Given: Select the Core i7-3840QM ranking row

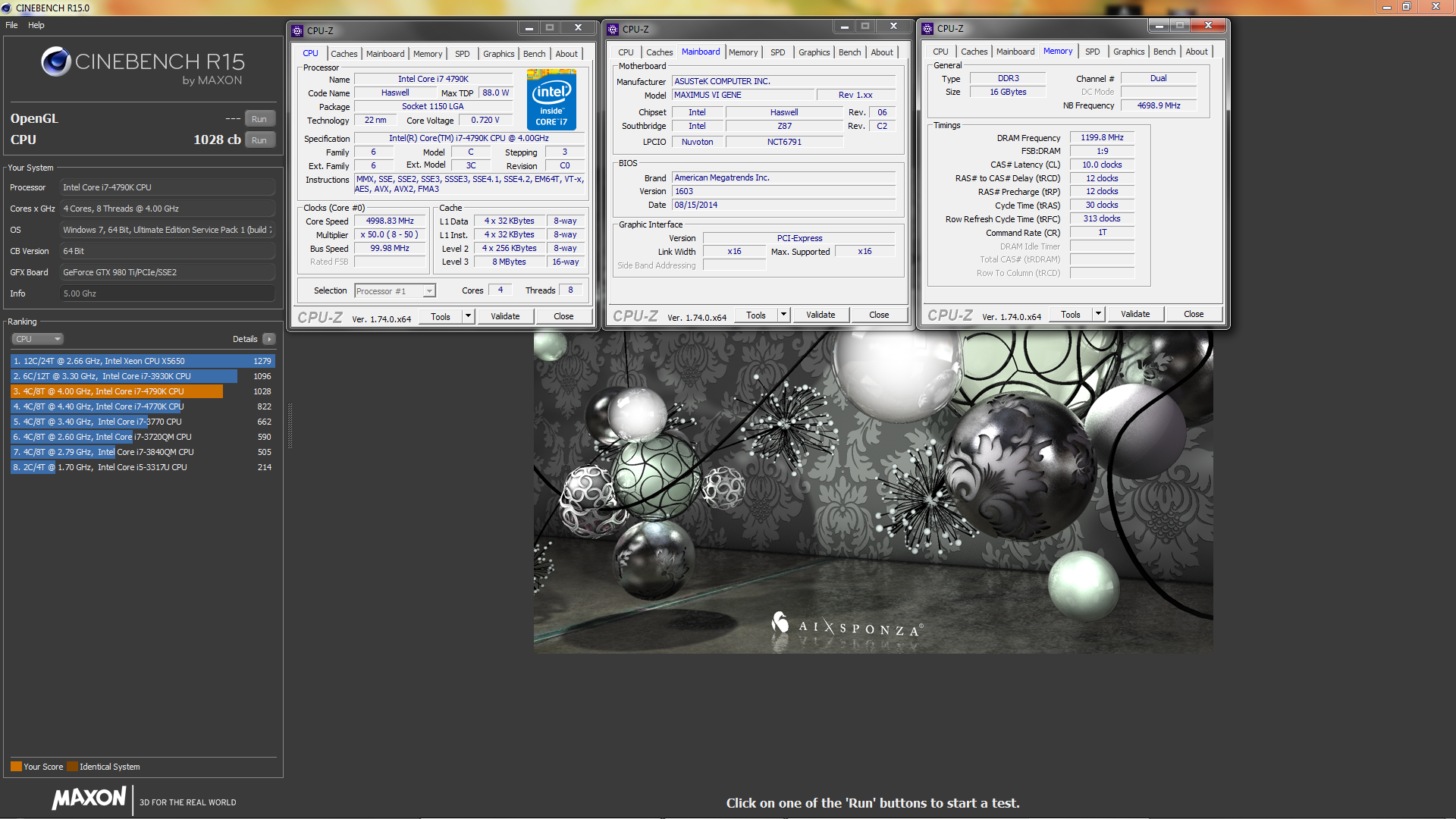Looking at the screenshot, I should [143, 452].
